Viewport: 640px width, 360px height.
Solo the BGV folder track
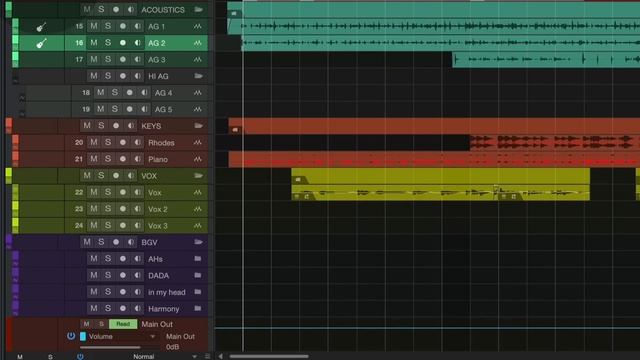(101, 242)
